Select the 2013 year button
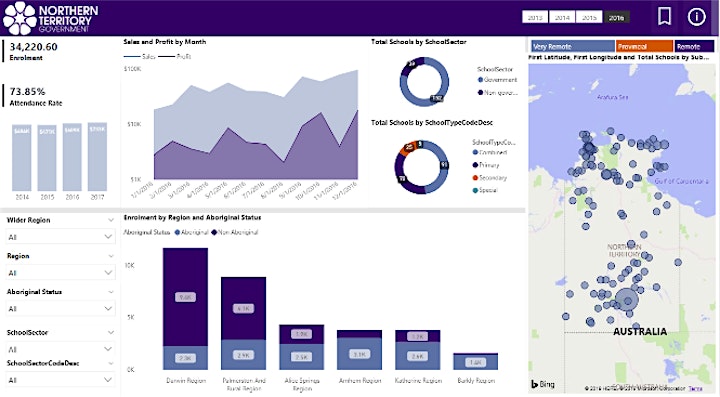This screenshot has width=720, height=397. click(x=535, y=17)
